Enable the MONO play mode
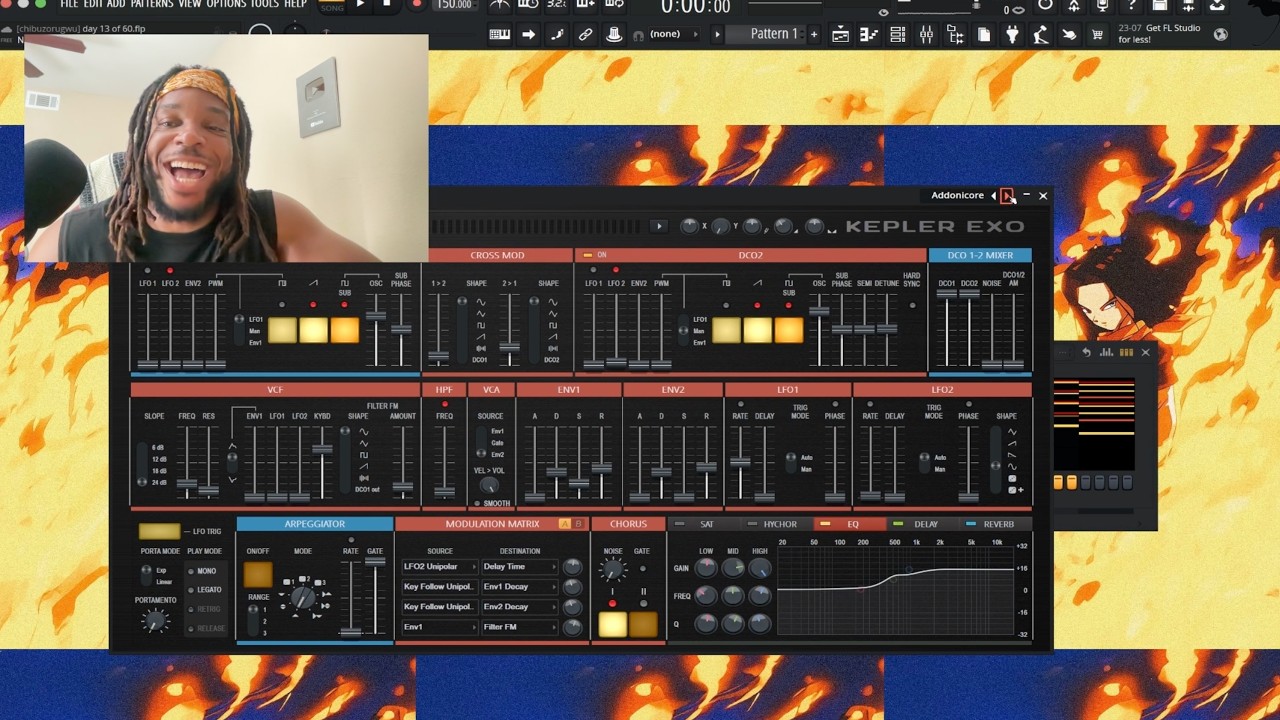 tap(206, 571)
